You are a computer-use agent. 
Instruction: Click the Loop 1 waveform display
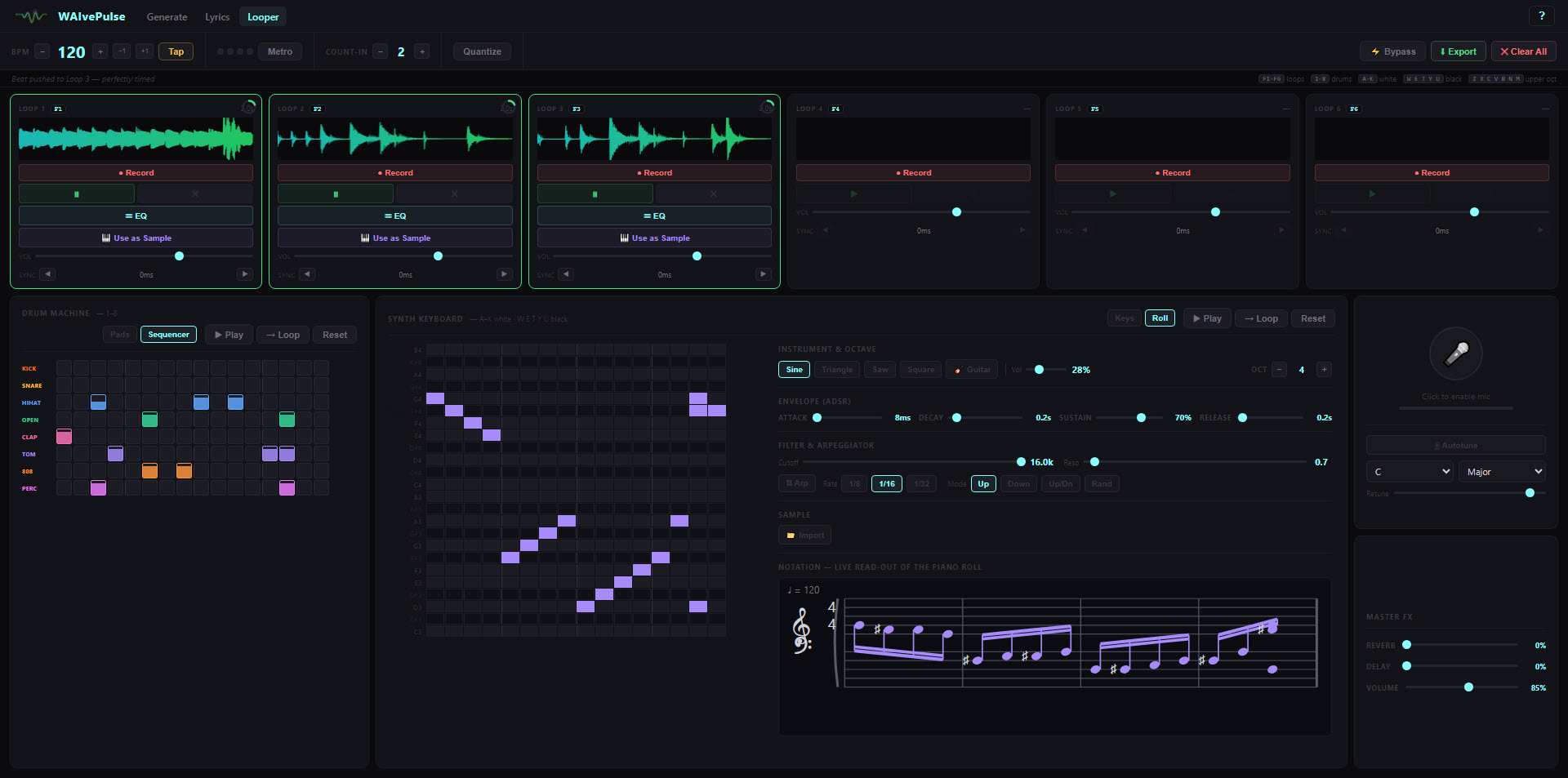point(136,139)
